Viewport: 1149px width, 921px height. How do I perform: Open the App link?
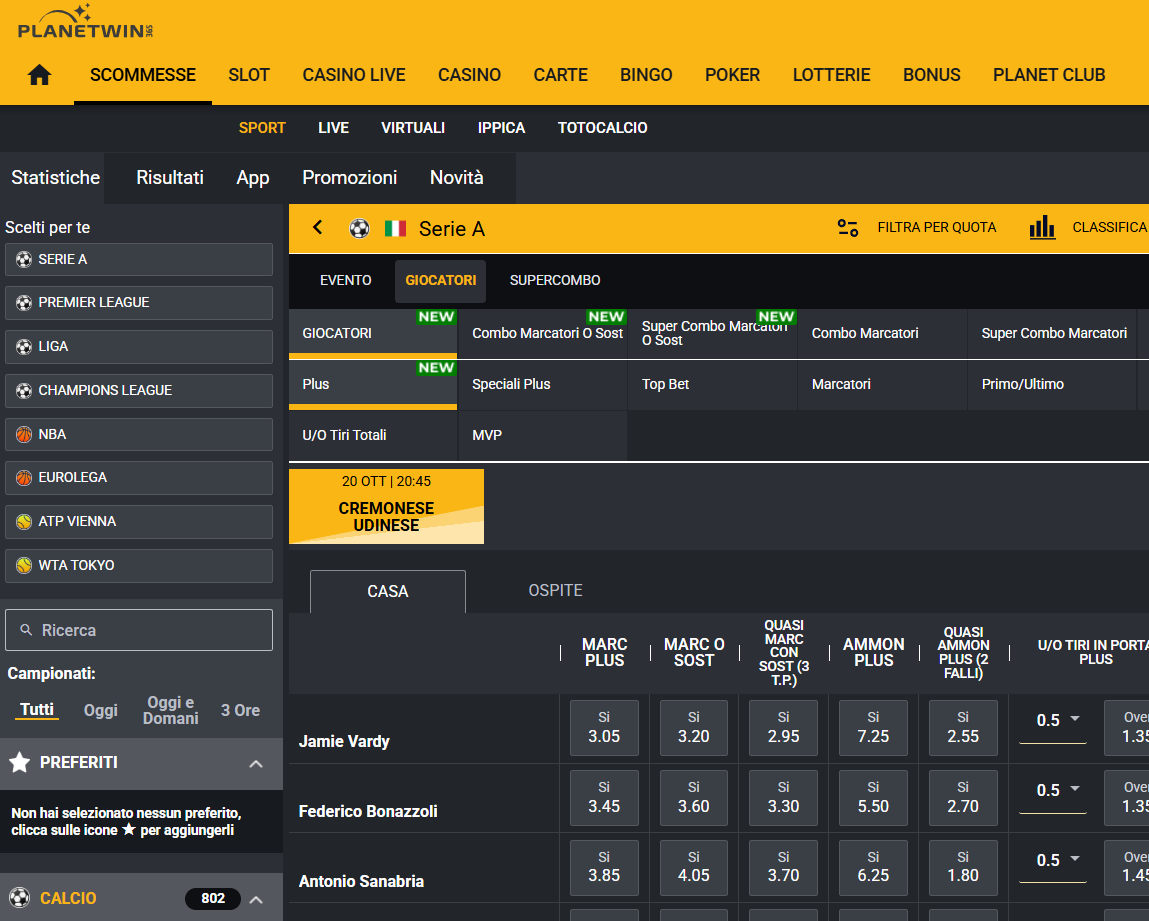tap(253, 178)
